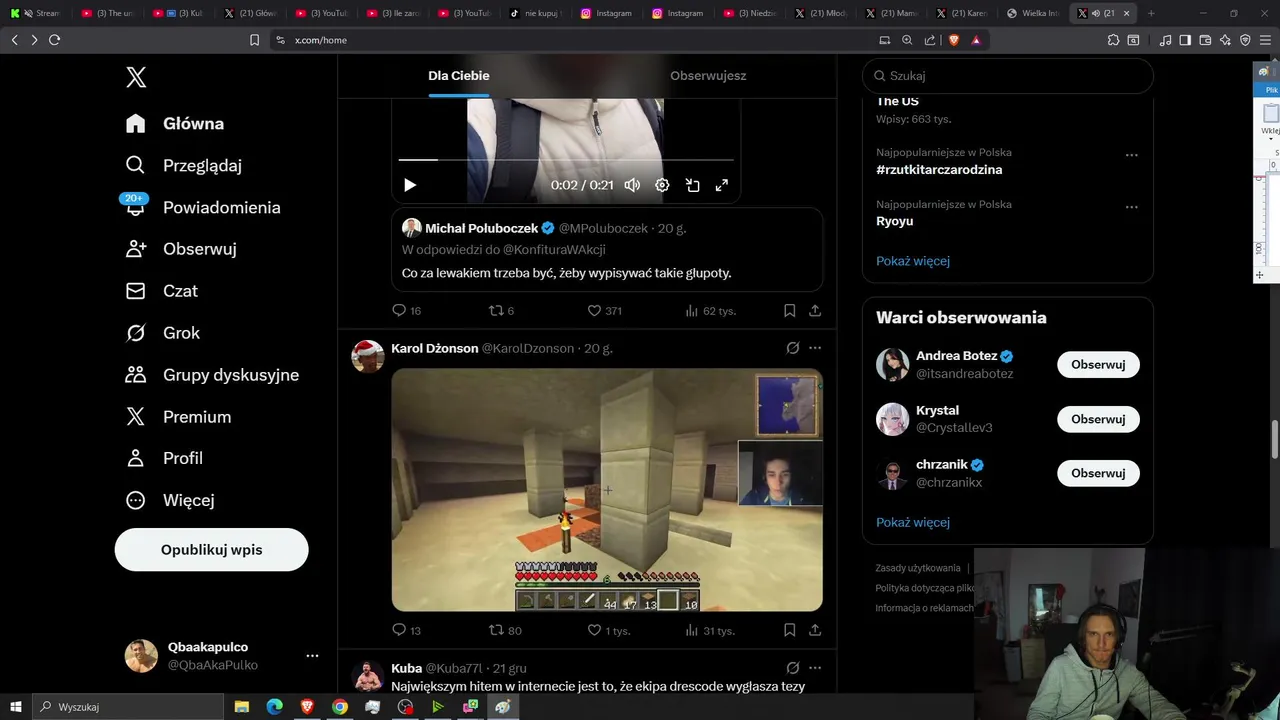Screen dimensions: 1280x720
Task: Open Powiadomienia notifications
Action: coord(203,207)
